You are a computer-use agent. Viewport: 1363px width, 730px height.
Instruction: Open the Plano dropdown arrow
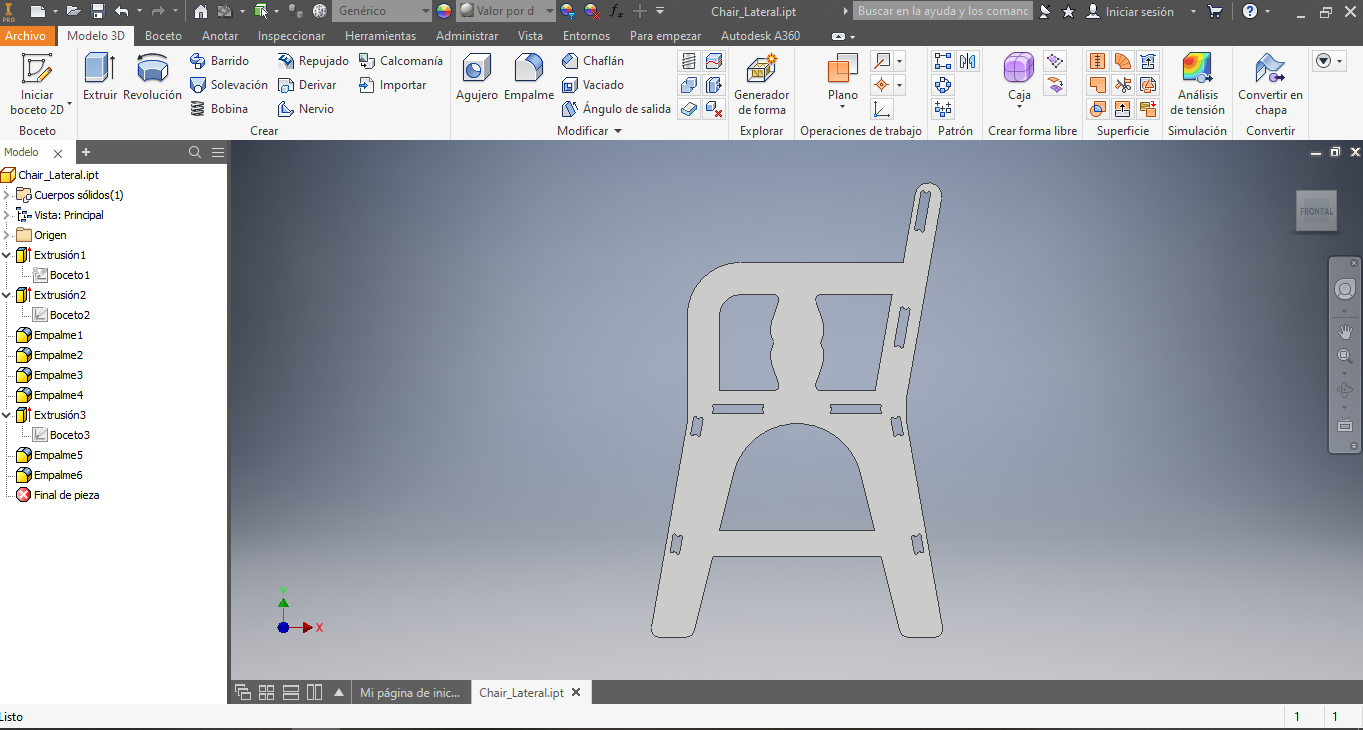coord(843,107)
